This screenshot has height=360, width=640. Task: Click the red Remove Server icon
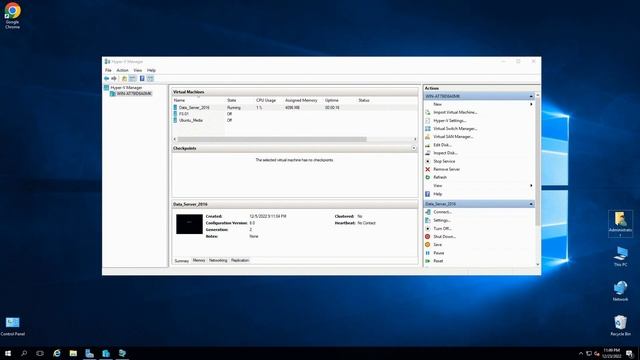coord(428,169)
